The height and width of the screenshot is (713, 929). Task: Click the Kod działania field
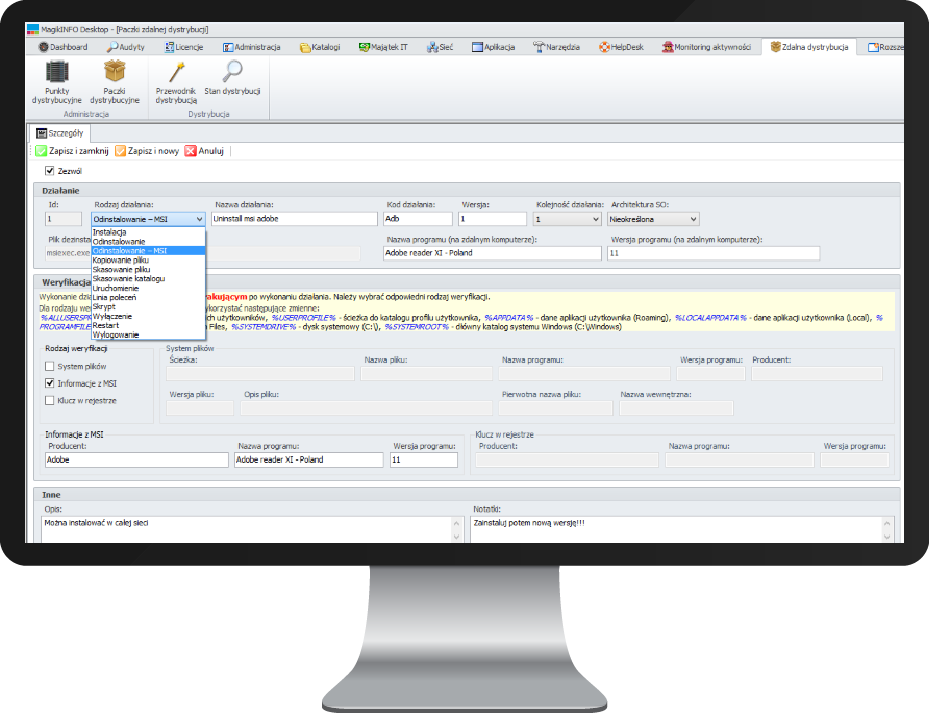[x=418, y=219]
